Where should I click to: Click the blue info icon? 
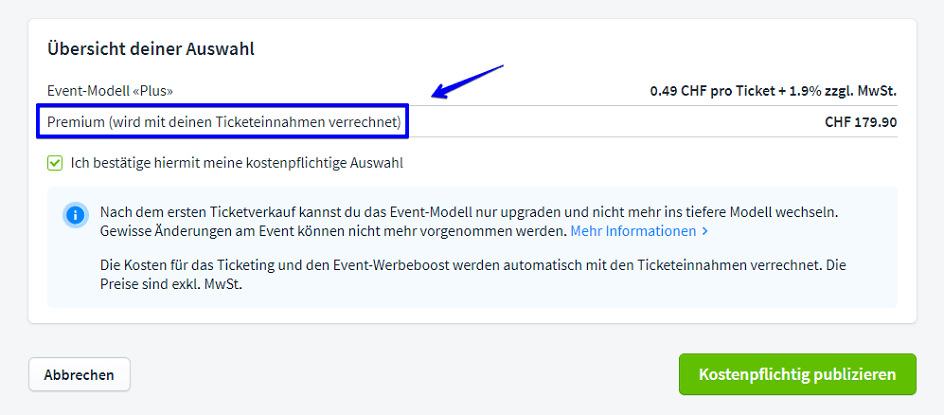coord(75,215)
